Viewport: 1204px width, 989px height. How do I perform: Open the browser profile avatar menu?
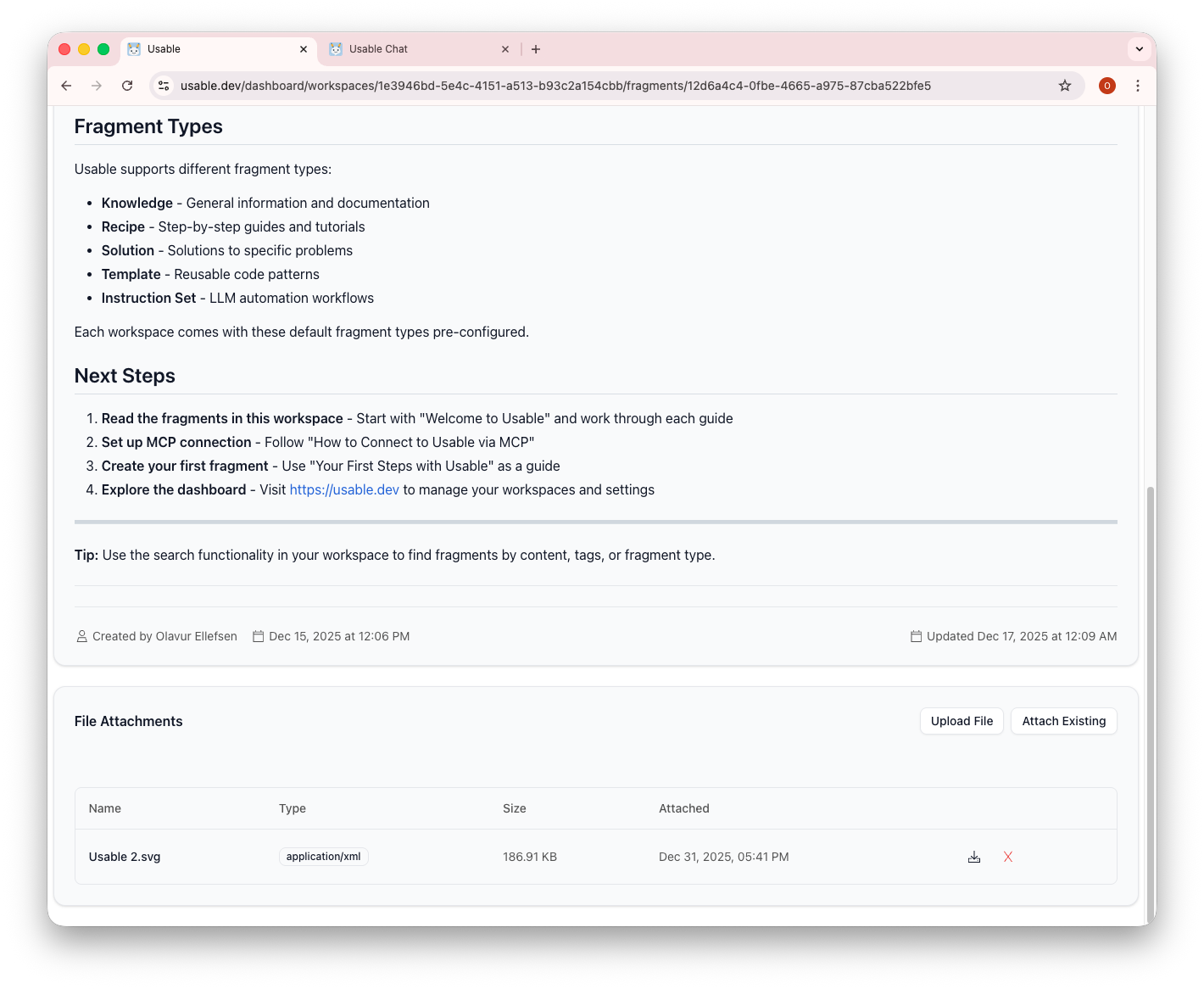point(1107,86)
